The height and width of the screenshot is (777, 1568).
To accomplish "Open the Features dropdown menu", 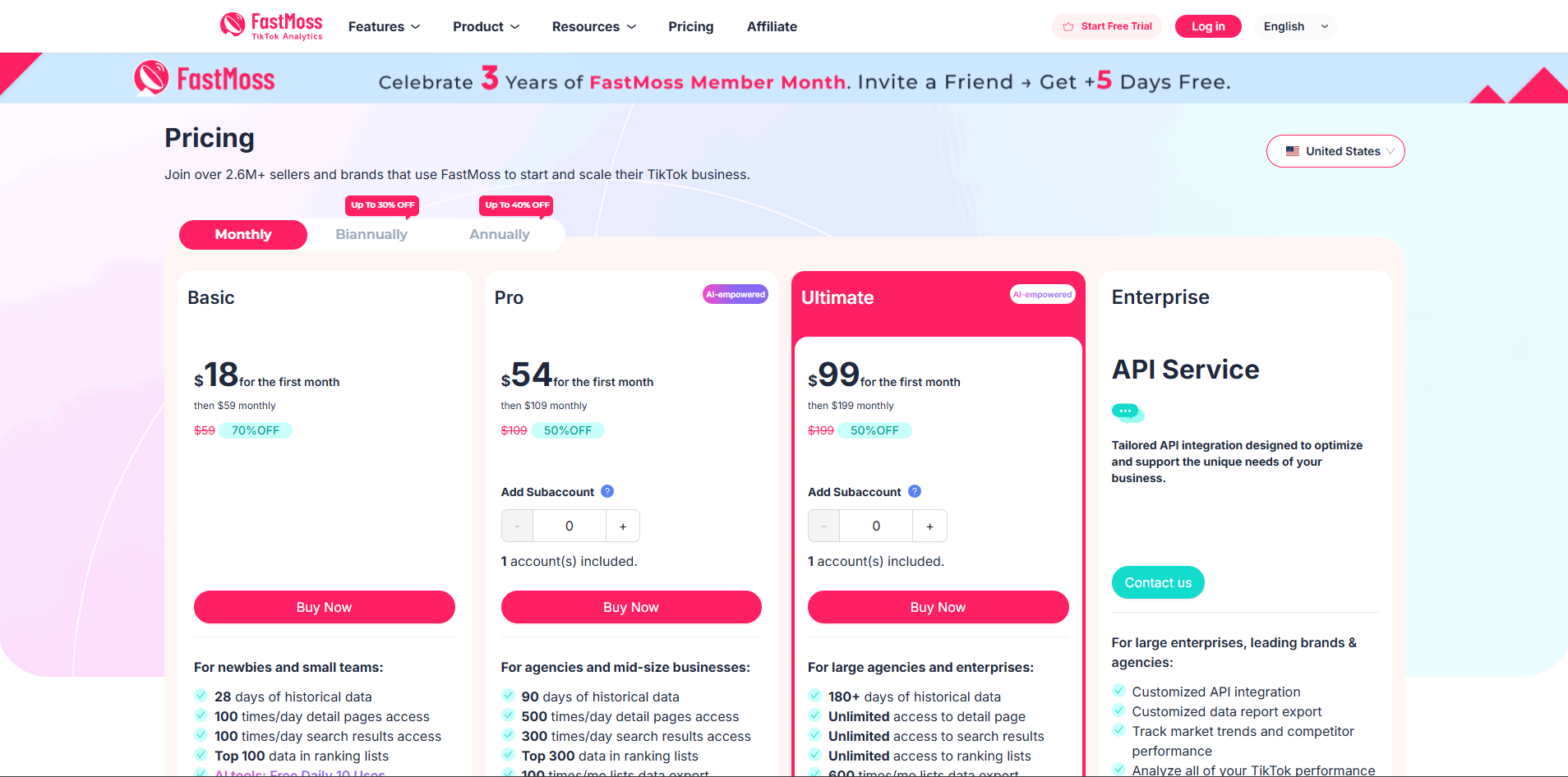I will point(384,26).
